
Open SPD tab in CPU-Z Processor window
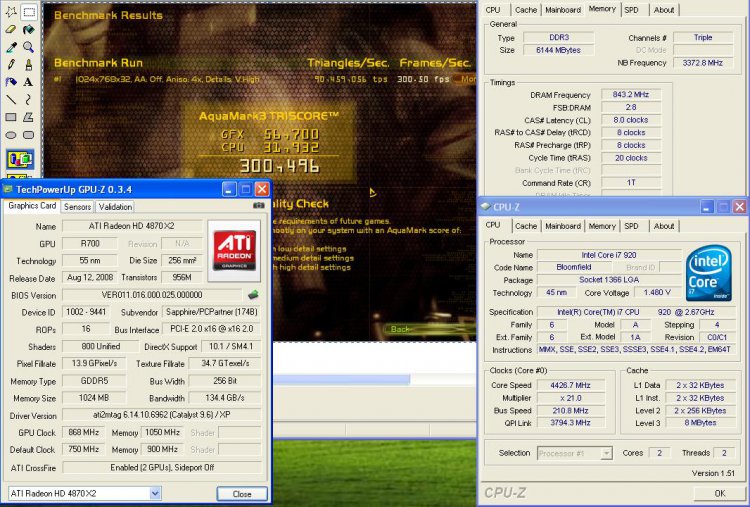point(631,226)
